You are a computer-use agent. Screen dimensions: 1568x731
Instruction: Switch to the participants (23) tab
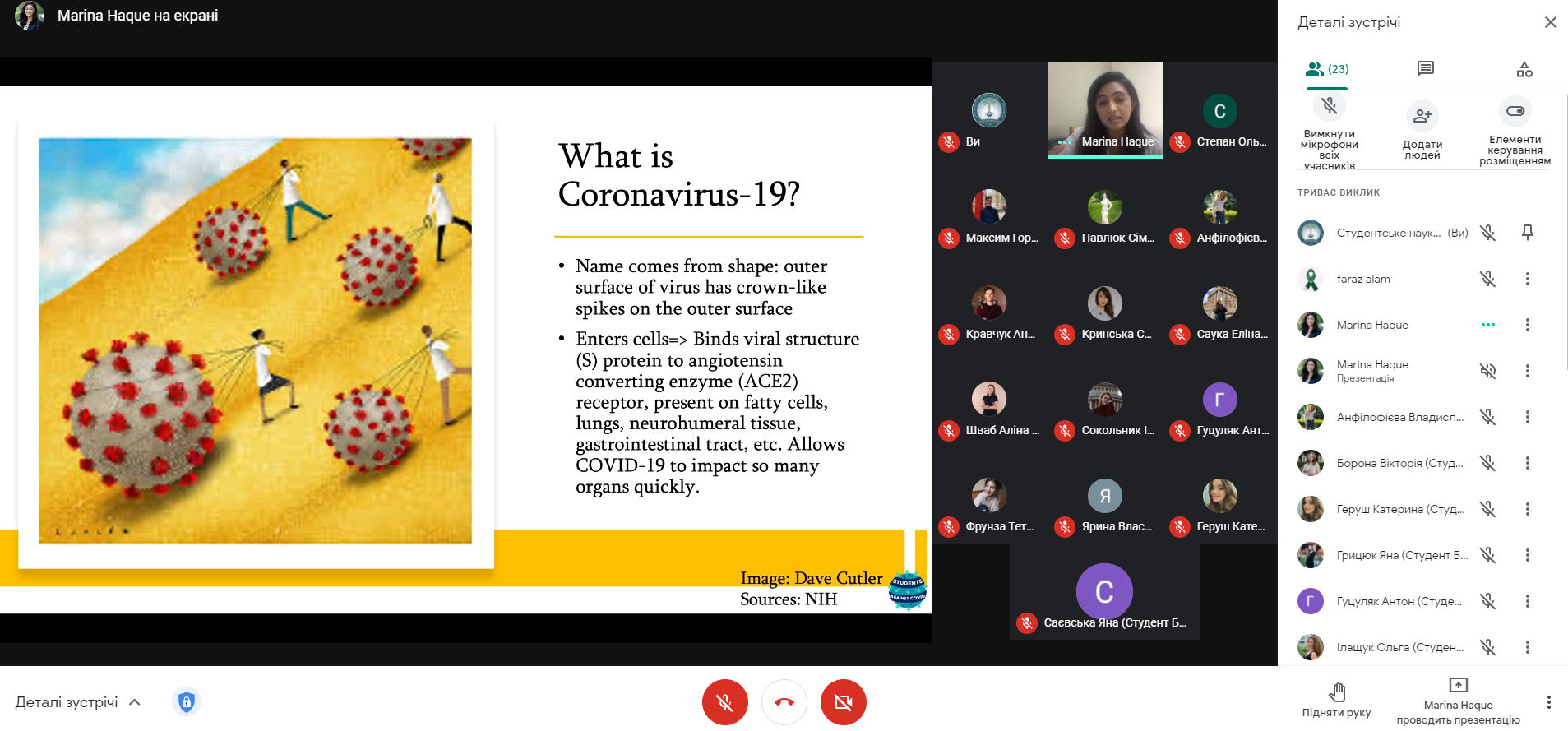1327,69
